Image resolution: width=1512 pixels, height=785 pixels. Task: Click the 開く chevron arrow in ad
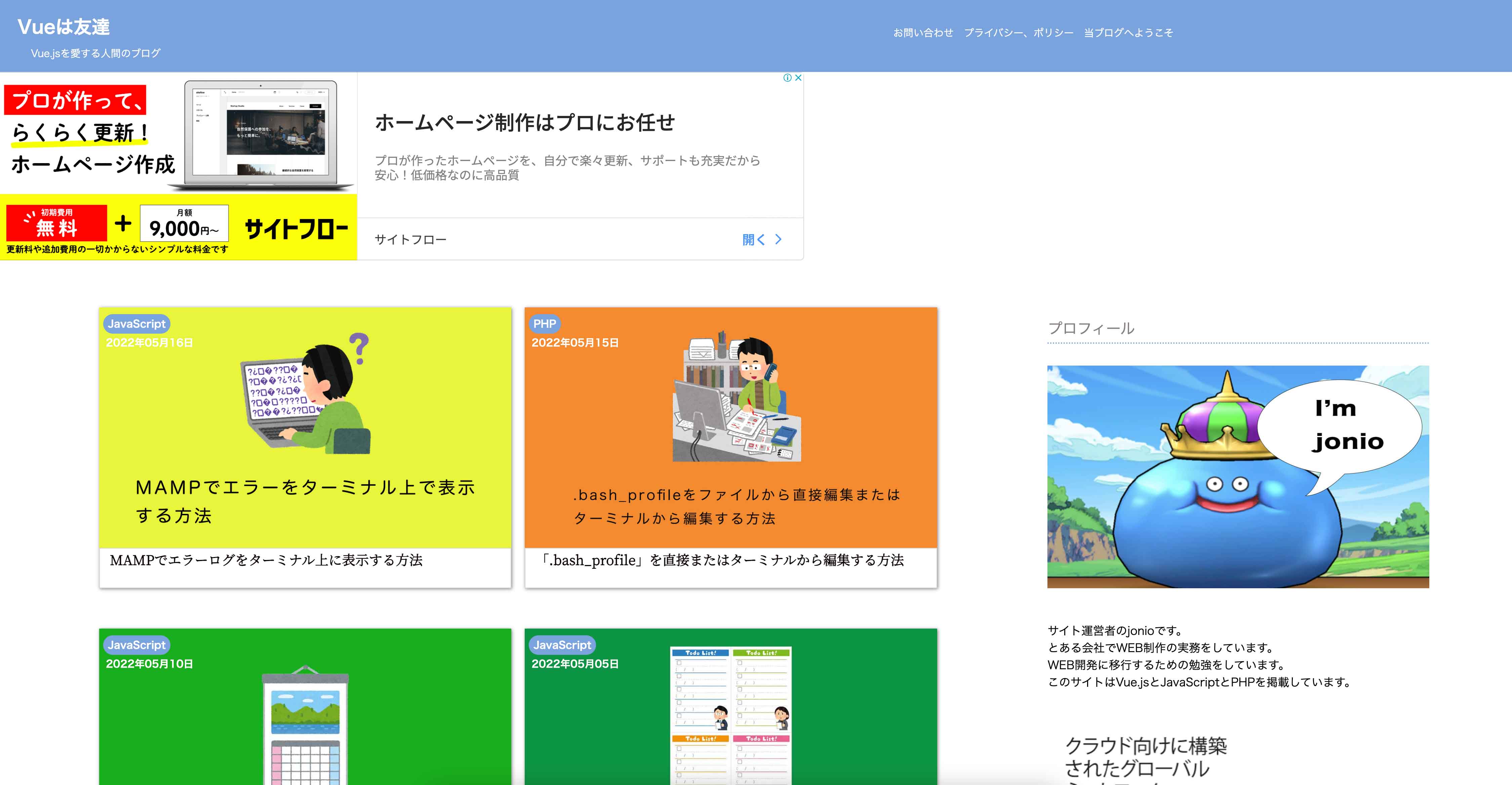[x=778, y=239]
